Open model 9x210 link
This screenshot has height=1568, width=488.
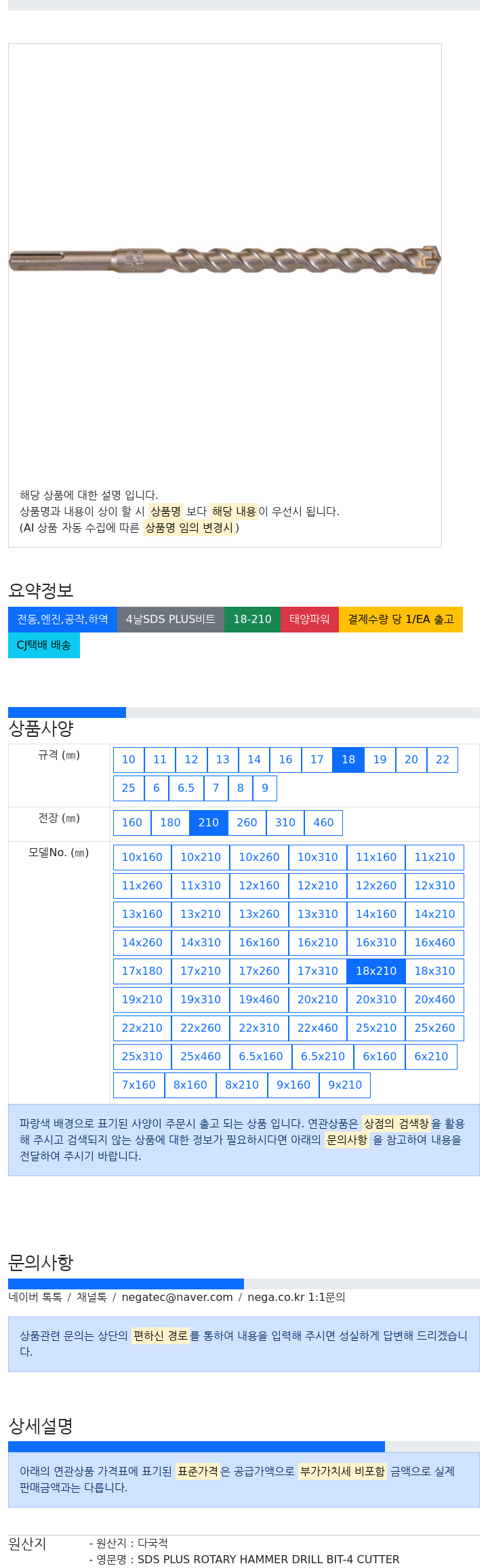click(x=345, y=1085)
